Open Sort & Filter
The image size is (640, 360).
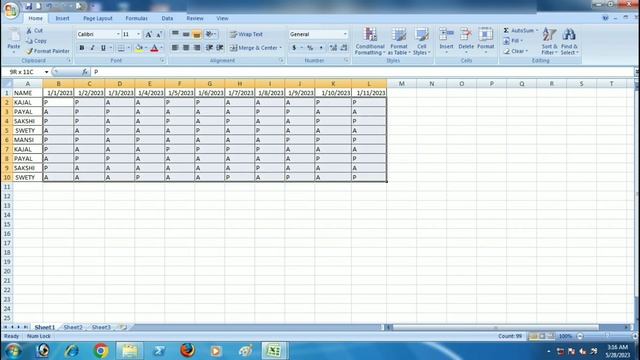(x=549, y=41)
